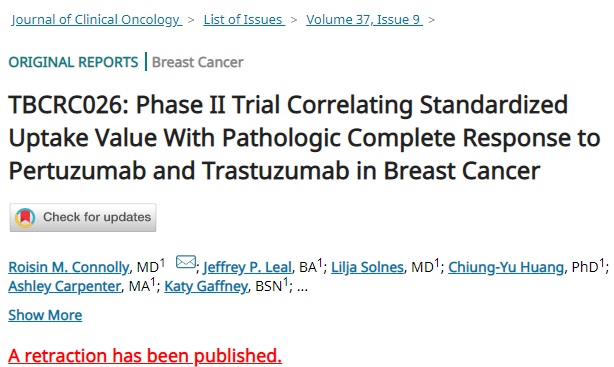Go to the List of Issues page
The height and width of the screenshot is (367, 614).
(244, 19)
